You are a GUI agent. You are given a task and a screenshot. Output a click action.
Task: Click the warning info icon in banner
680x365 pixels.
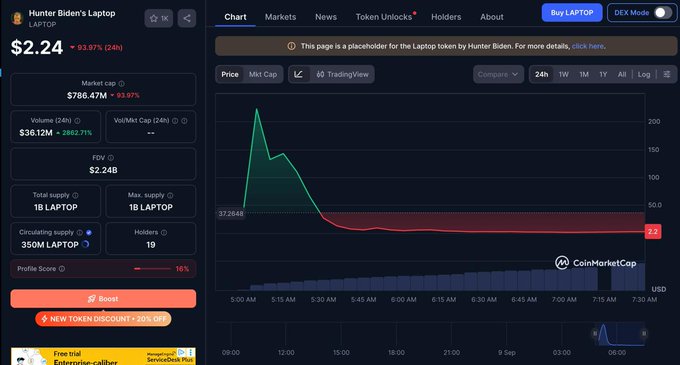click(291, 46)
